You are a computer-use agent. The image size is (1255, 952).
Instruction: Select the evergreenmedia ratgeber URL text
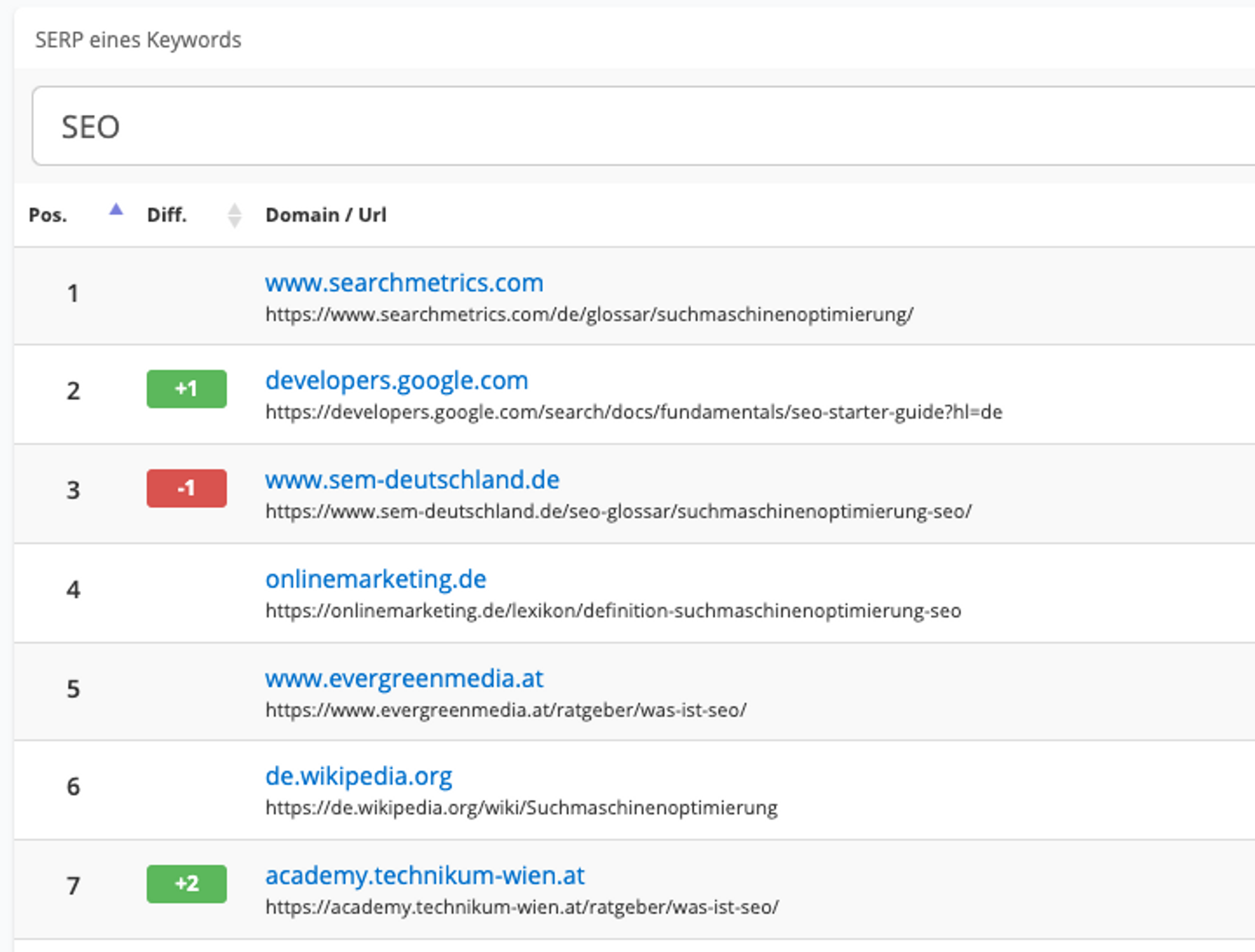point(506,710)
